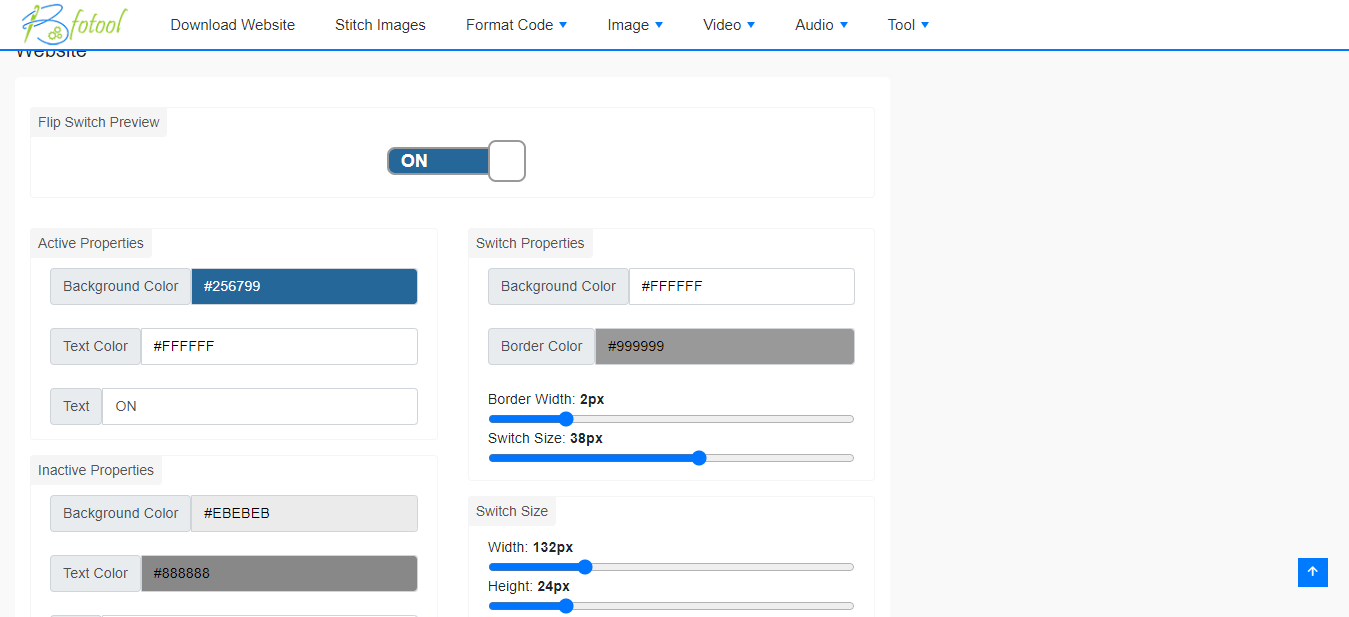
Task: Click the switch Background Color field #FFFFFF
Action: (x=741, y=286)
